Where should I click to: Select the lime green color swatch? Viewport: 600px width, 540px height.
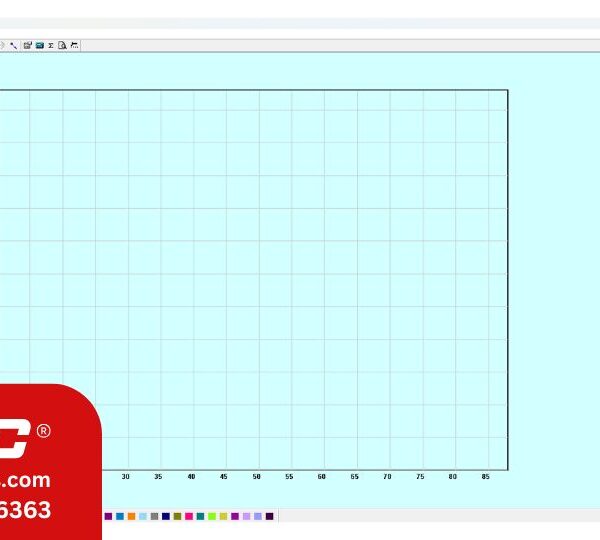[212, 516]
